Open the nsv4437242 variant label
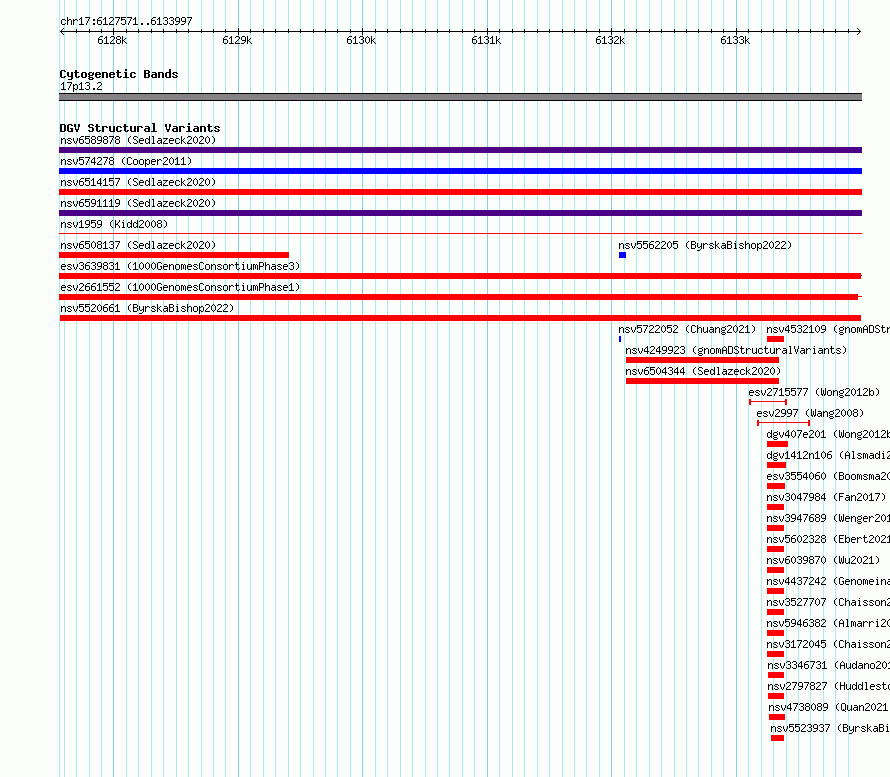 [828, 581]
